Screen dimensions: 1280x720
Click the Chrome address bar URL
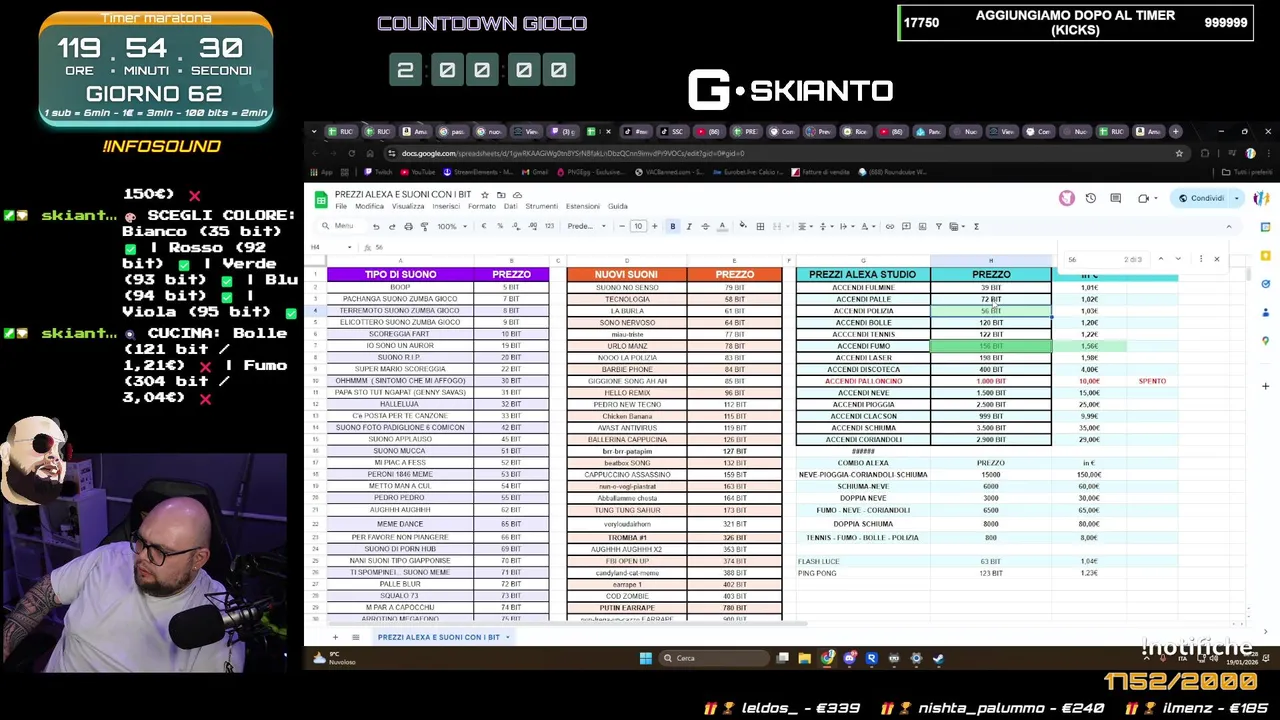[x=573, y=153]
